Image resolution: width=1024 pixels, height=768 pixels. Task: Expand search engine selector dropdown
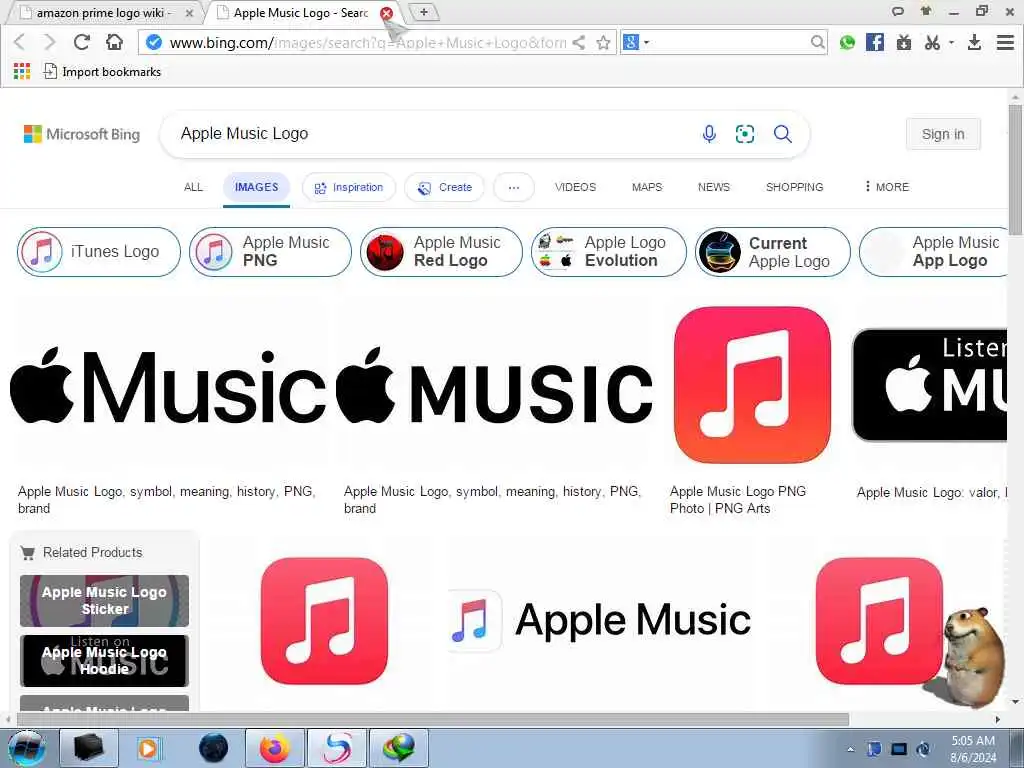pyautogui.click(x=647, y=42)
